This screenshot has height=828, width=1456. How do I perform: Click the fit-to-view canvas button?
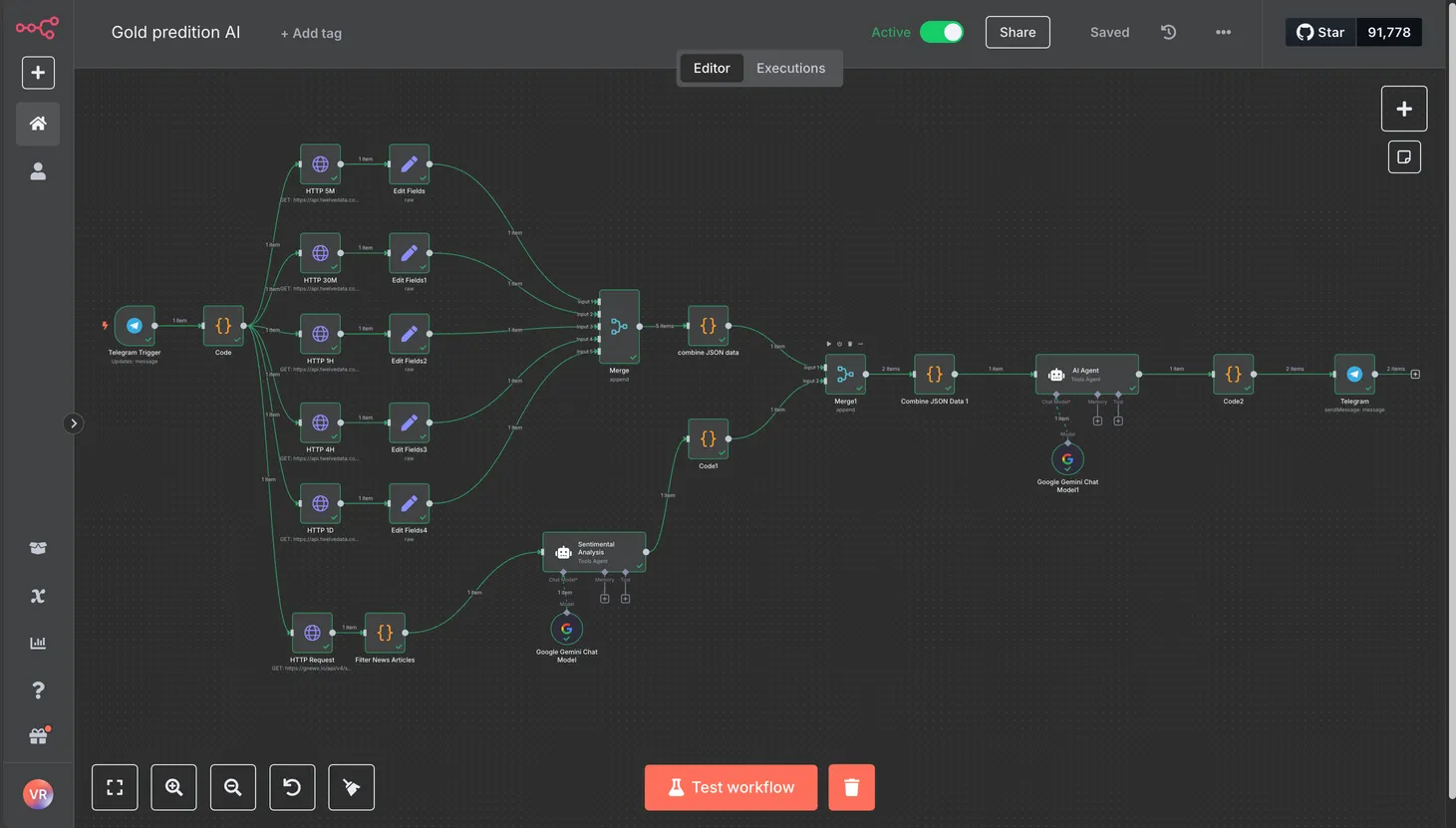coord(115,787)
